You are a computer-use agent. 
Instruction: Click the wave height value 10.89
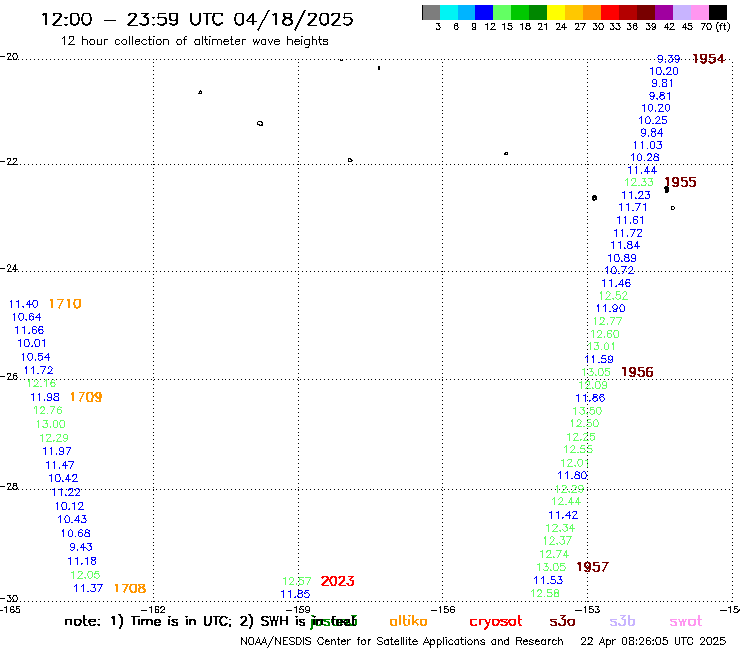coord(622,258)
